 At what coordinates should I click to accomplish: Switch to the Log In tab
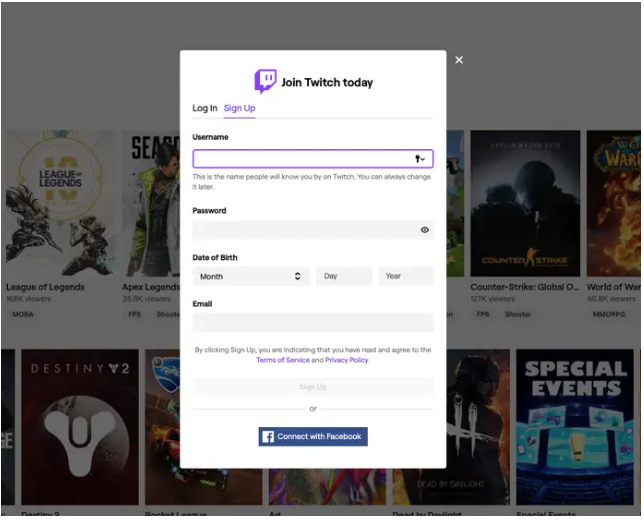(205, 108)
